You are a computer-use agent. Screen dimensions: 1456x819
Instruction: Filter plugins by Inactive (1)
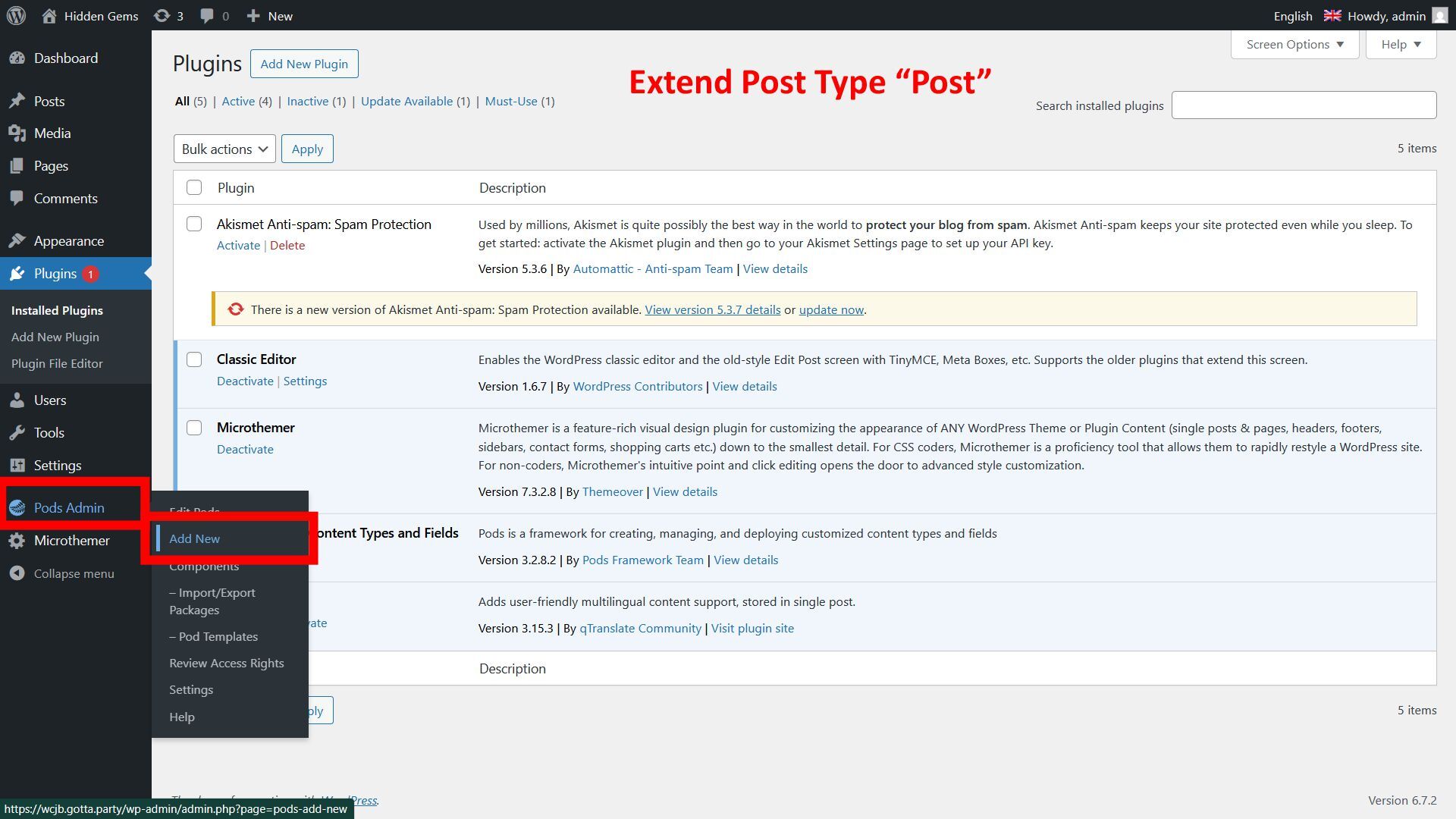point(316,101)
